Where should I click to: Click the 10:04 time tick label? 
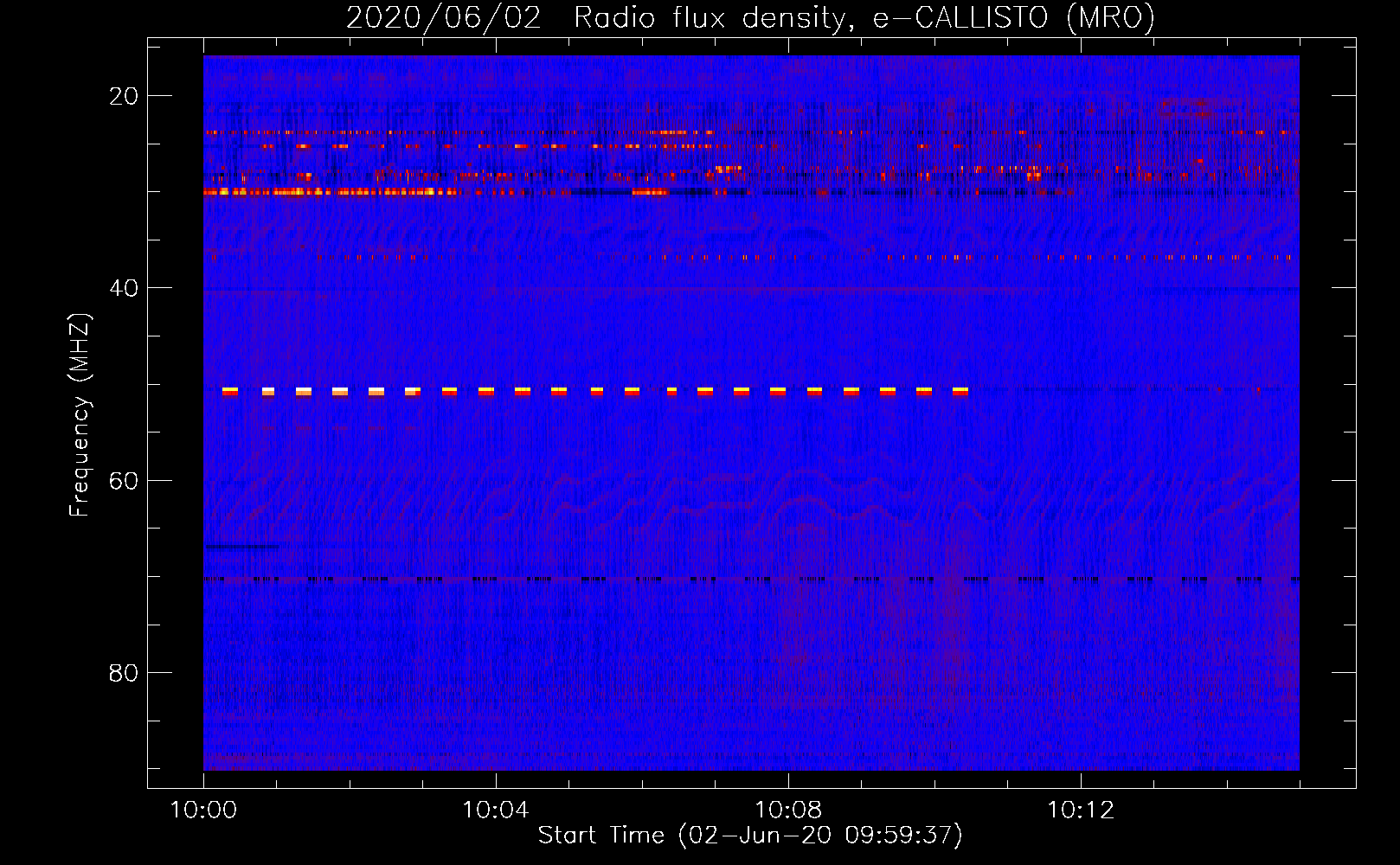pyautogui.click(x=495, y=811)
